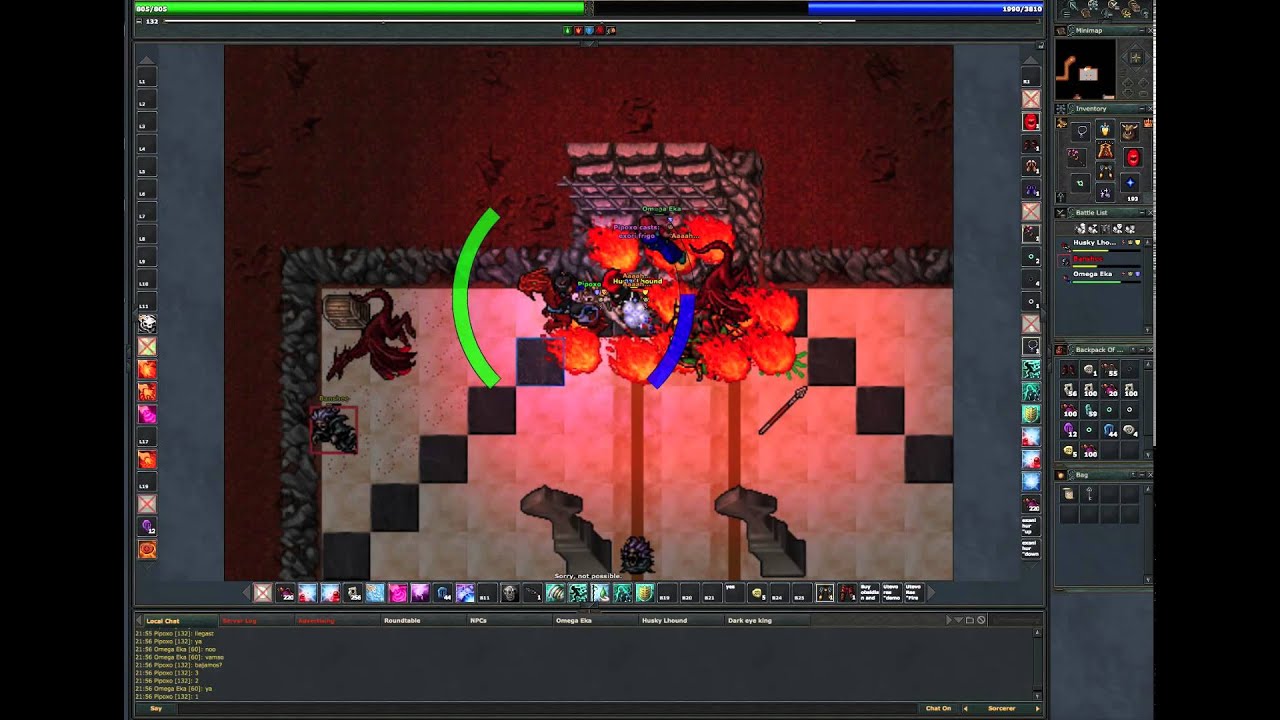Click the chat window scrollbar
Image resolution: width=1280 pixels, height=720 pixels.
tap(1039, 664)
